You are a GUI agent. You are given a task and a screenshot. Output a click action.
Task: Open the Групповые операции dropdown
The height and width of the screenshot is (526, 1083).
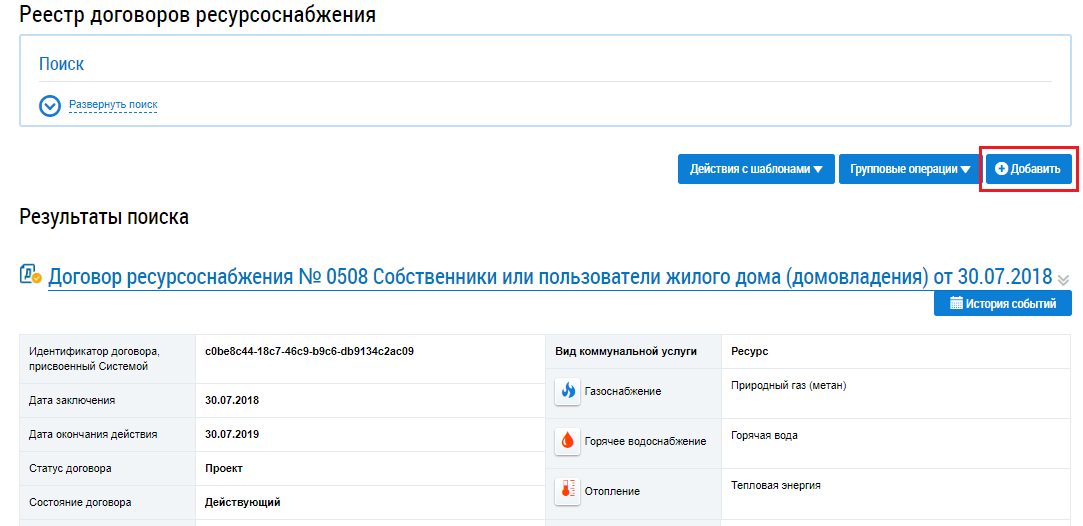pyautogui.click(x=910, y=169)
